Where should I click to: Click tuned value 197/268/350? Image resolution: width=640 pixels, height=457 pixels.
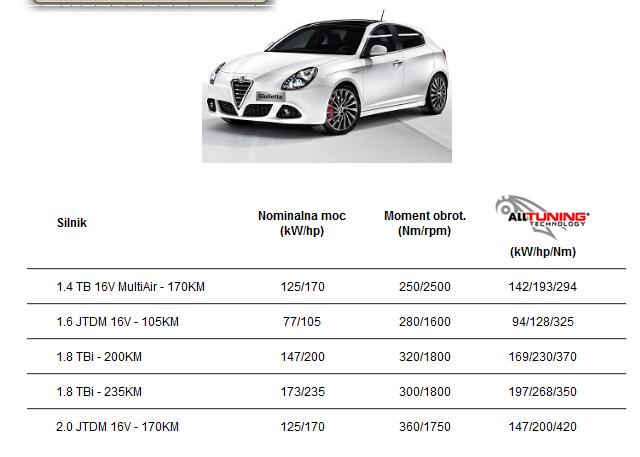pyautogui.click(x=543, y=392)
